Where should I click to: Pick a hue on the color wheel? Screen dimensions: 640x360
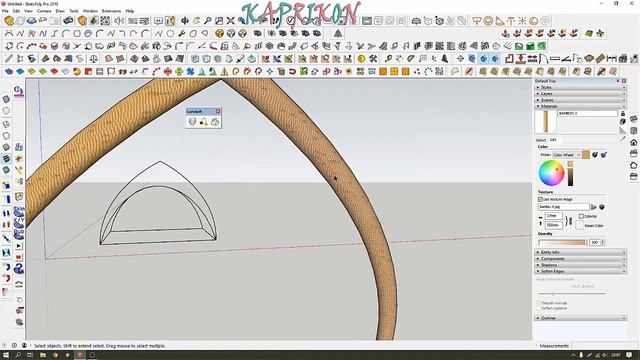click(x=551, y=173)
